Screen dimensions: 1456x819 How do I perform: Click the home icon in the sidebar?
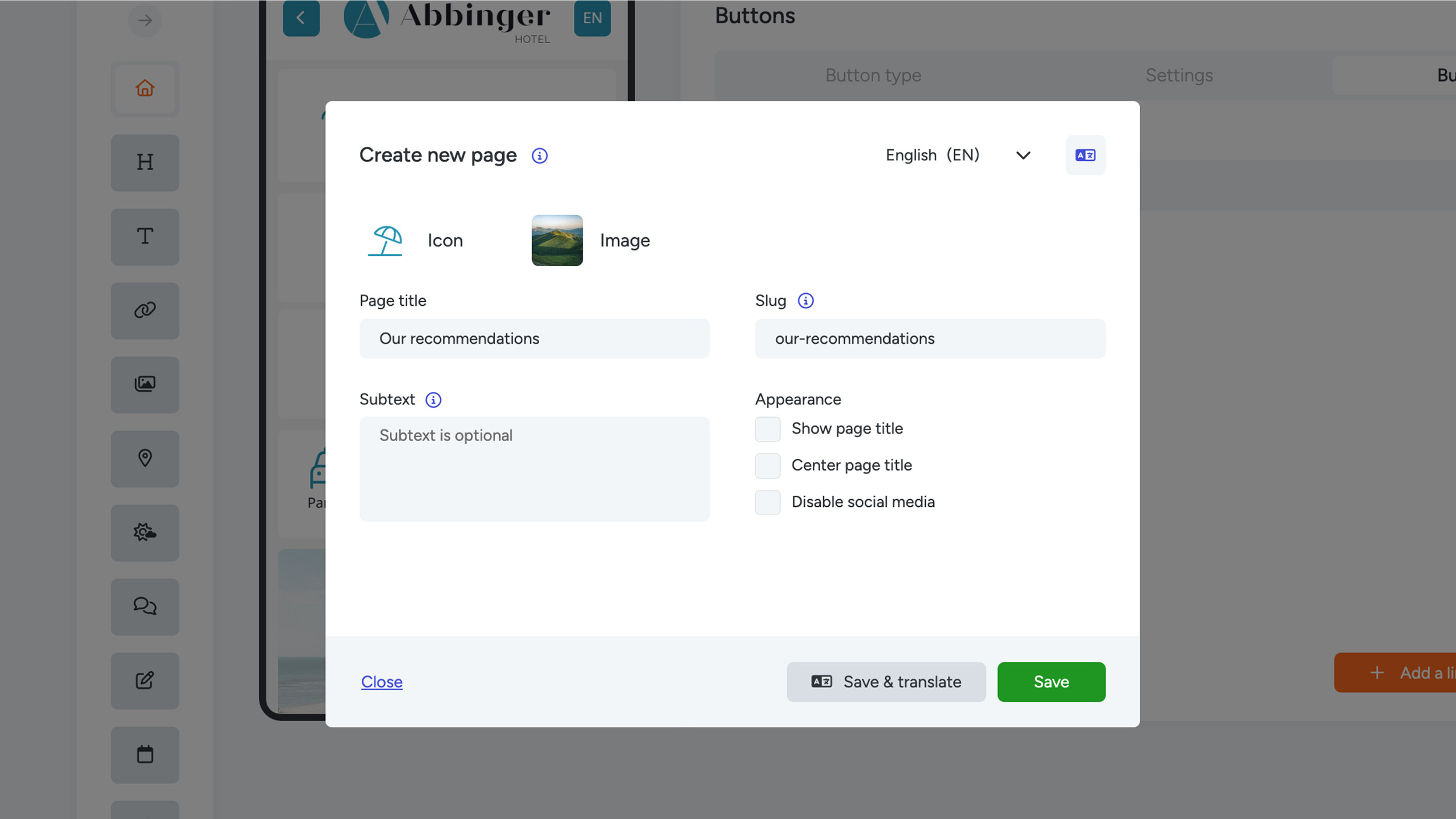(145, 89)
